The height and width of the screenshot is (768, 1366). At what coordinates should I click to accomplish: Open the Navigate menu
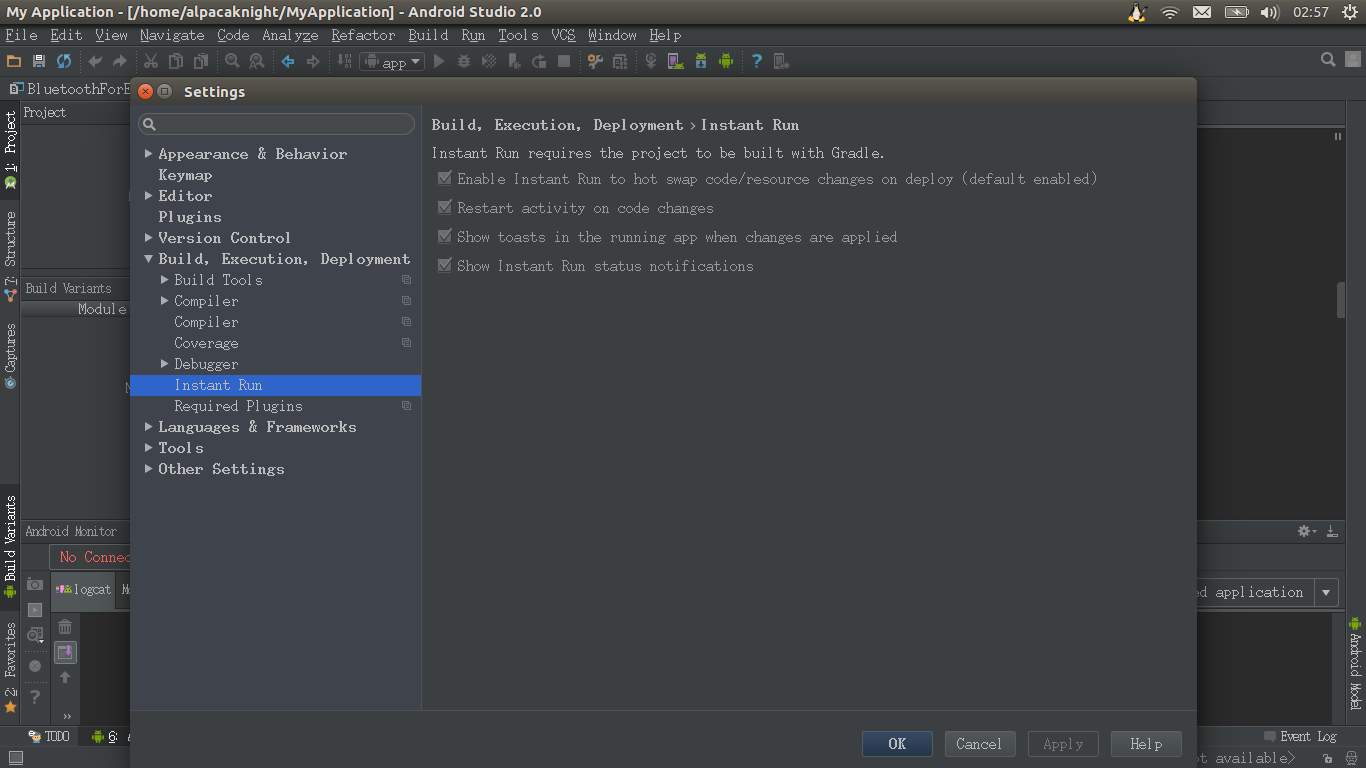point(172,35)
